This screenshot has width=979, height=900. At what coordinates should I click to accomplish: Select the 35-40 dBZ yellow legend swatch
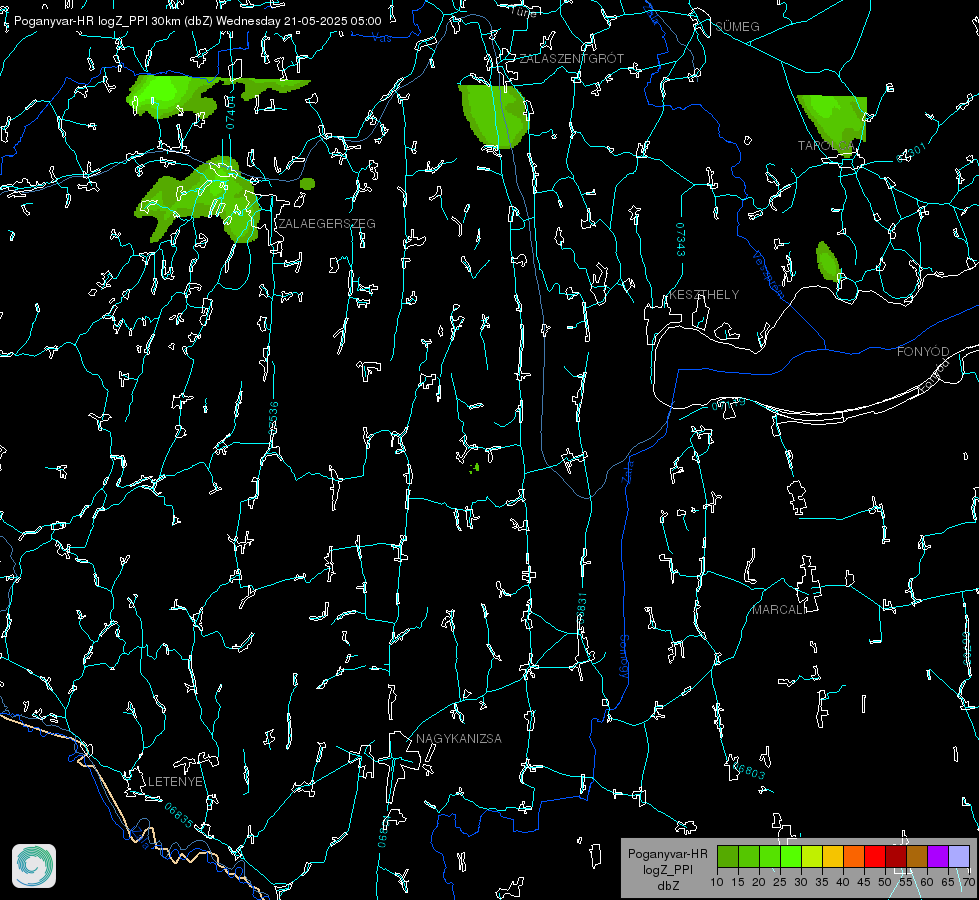tap(834, 856)
